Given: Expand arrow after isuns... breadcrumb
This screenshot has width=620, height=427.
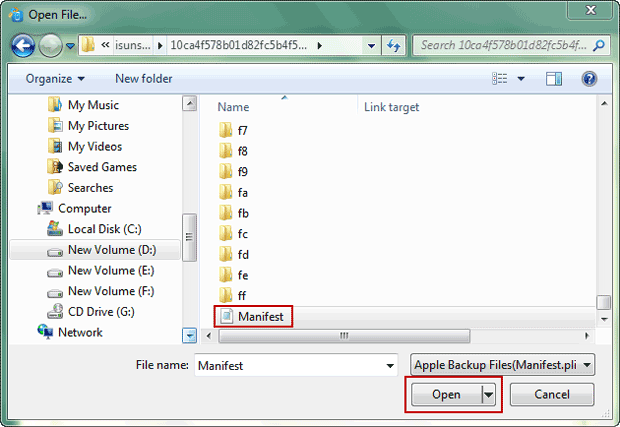Looking at the screenshot, I should point(160,45).
